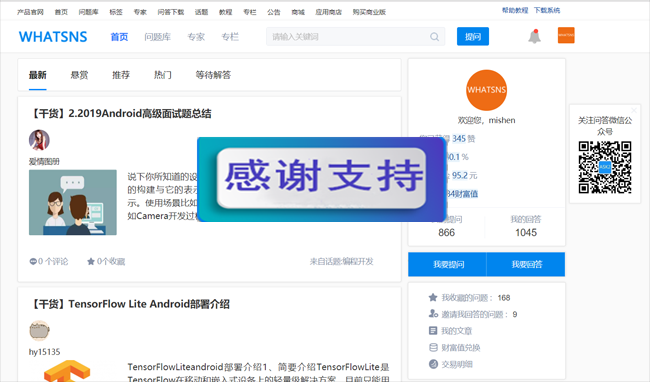Click the question count 866
650x382 pixels.
pos(446,232)
